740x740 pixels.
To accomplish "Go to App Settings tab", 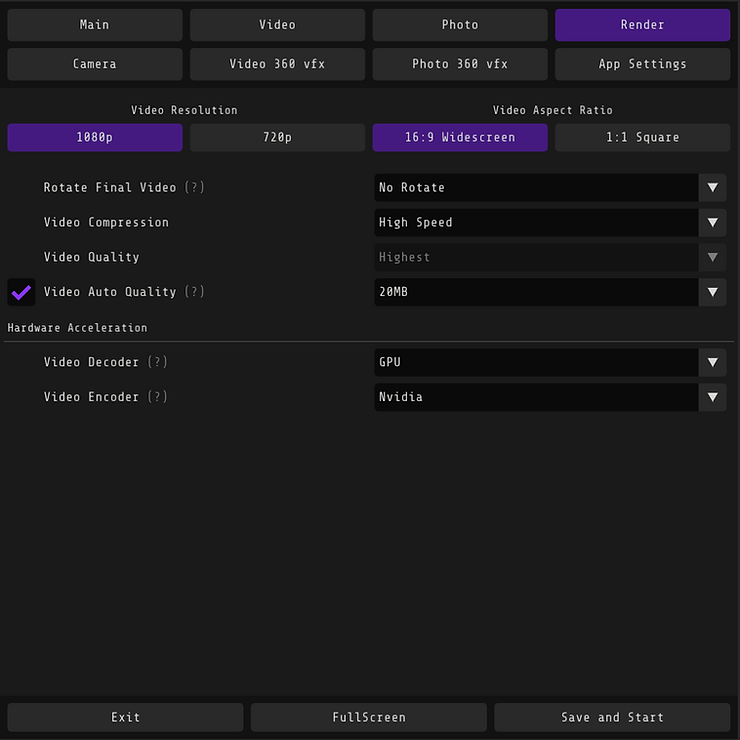I will point(642,64).
